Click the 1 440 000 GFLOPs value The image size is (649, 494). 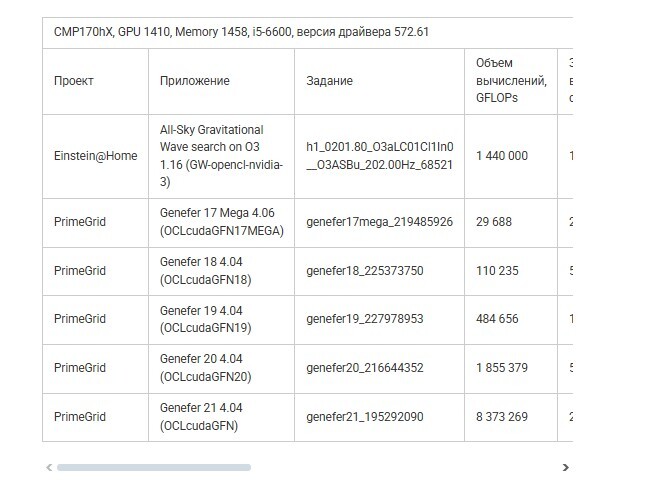(502, 156)
